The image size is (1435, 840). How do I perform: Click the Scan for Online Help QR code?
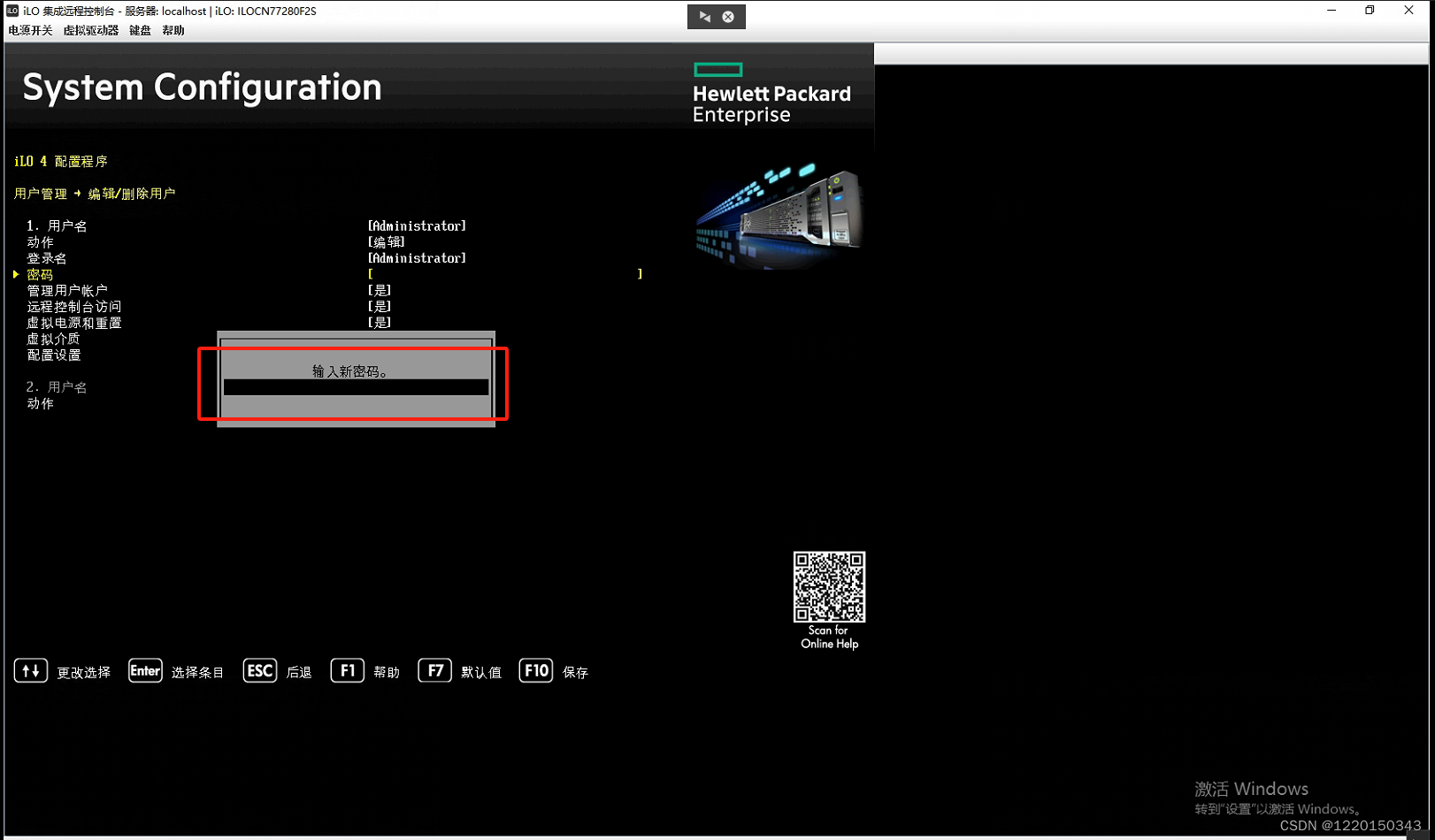[x=829, y=587]
